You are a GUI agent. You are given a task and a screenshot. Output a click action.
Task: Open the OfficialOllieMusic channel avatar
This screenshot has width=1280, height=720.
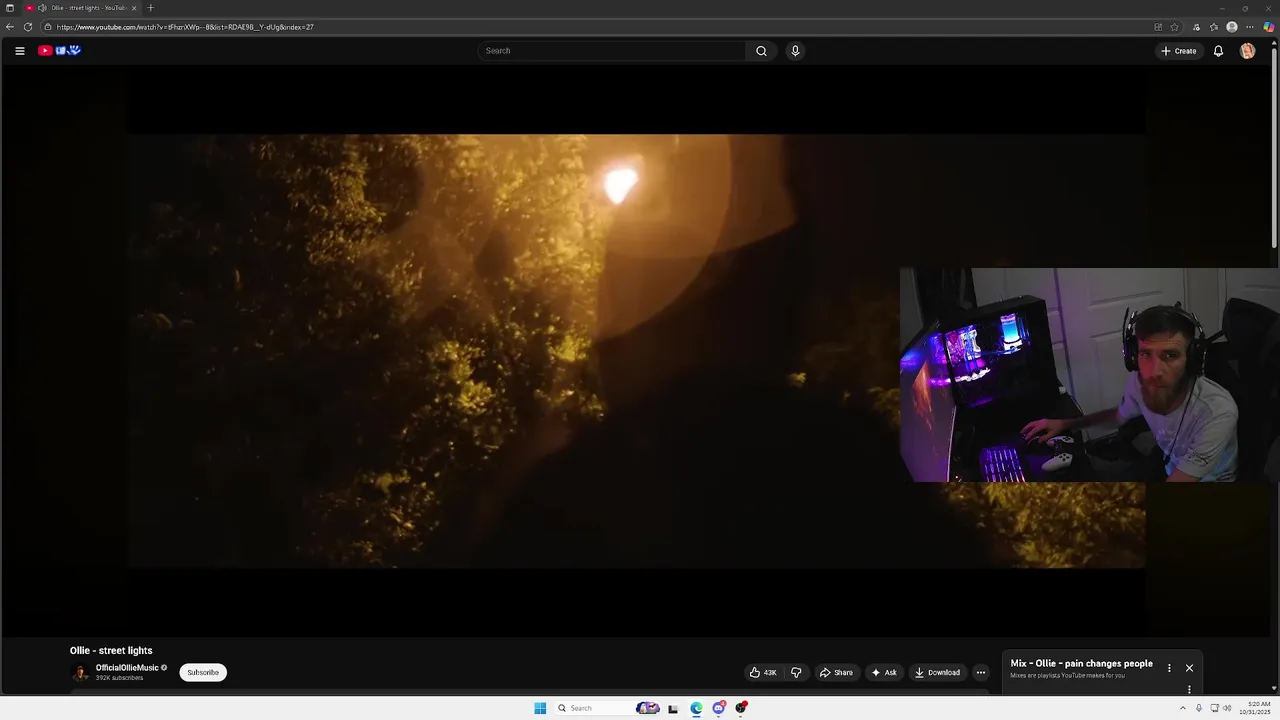(80, 673)
